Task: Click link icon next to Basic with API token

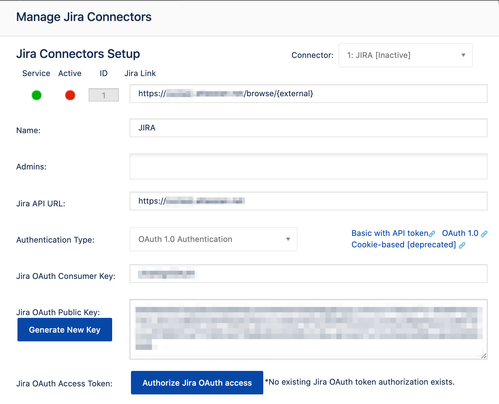Action: pyautogui.click(x=432, y=234)
